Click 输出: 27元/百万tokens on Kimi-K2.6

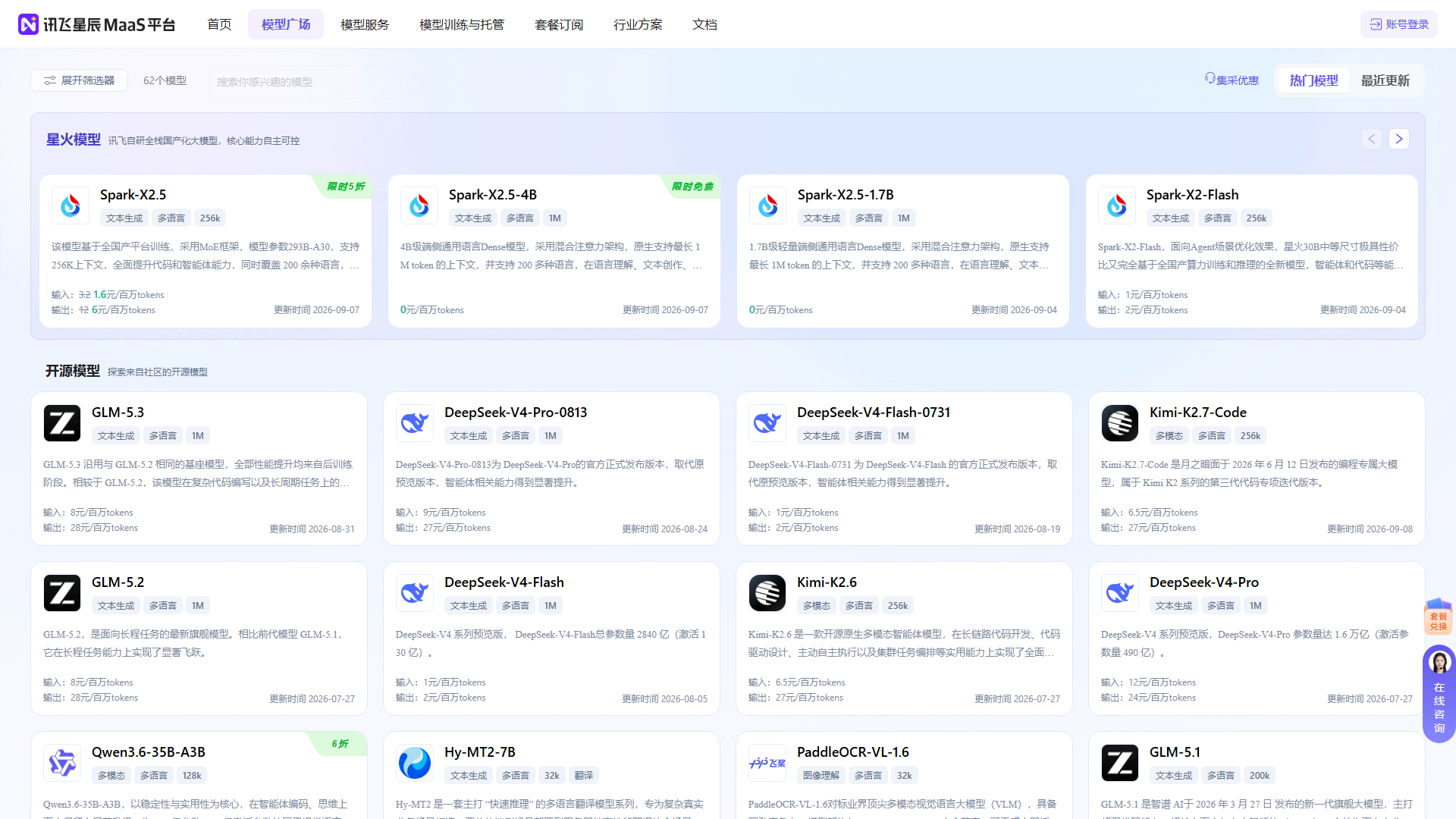tap(795, 698)
